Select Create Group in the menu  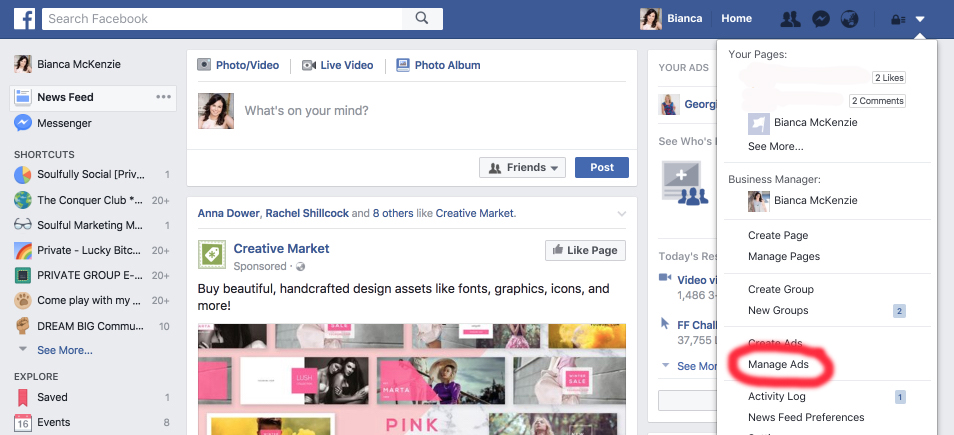[x=781, y=290]
